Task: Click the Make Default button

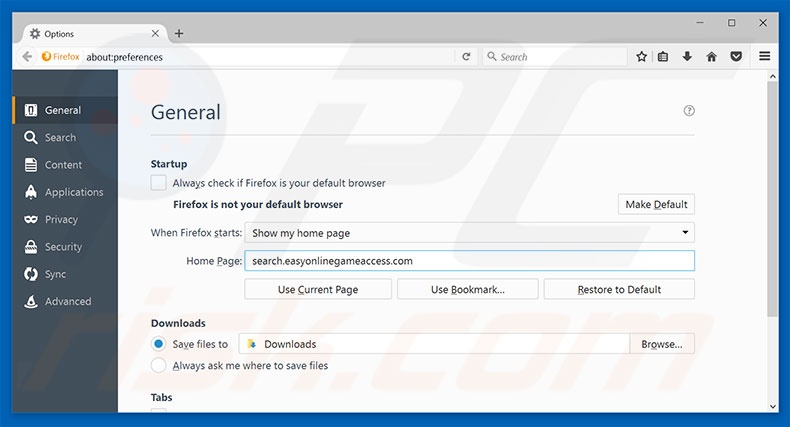Action: pyautogui.click(x=656, y=204)
